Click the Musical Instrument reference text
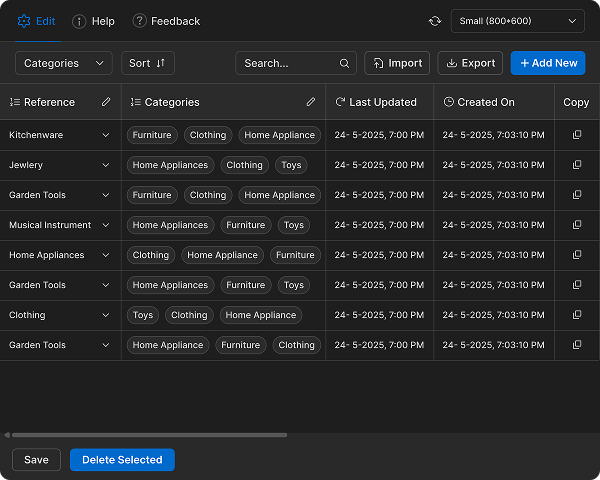 pos(50,225)
